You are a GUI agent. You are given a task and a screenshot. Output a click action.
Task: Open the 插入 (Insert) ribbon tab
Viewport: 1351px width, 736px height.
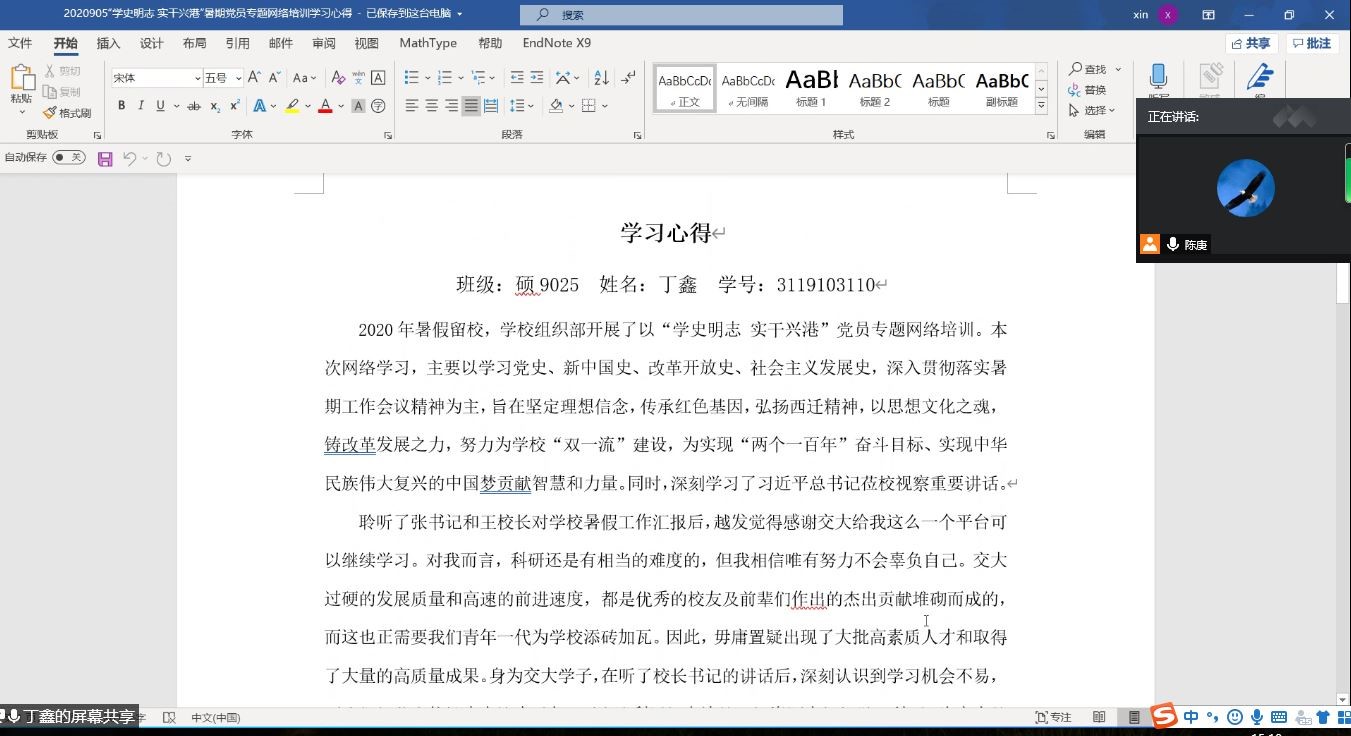click(x=108, y=43)
